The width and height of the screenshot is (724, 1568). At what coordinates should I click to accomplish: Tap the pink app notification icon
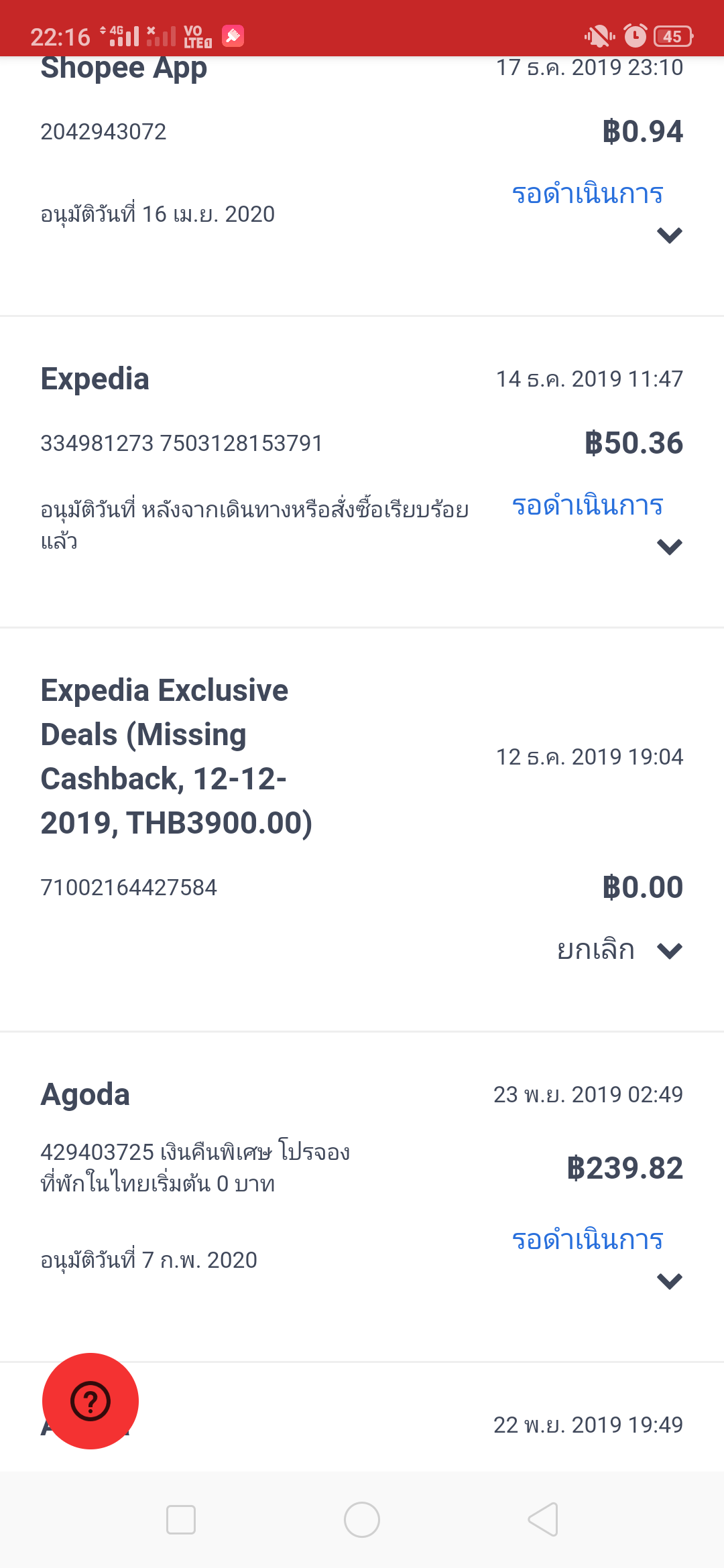coord(233,35)
